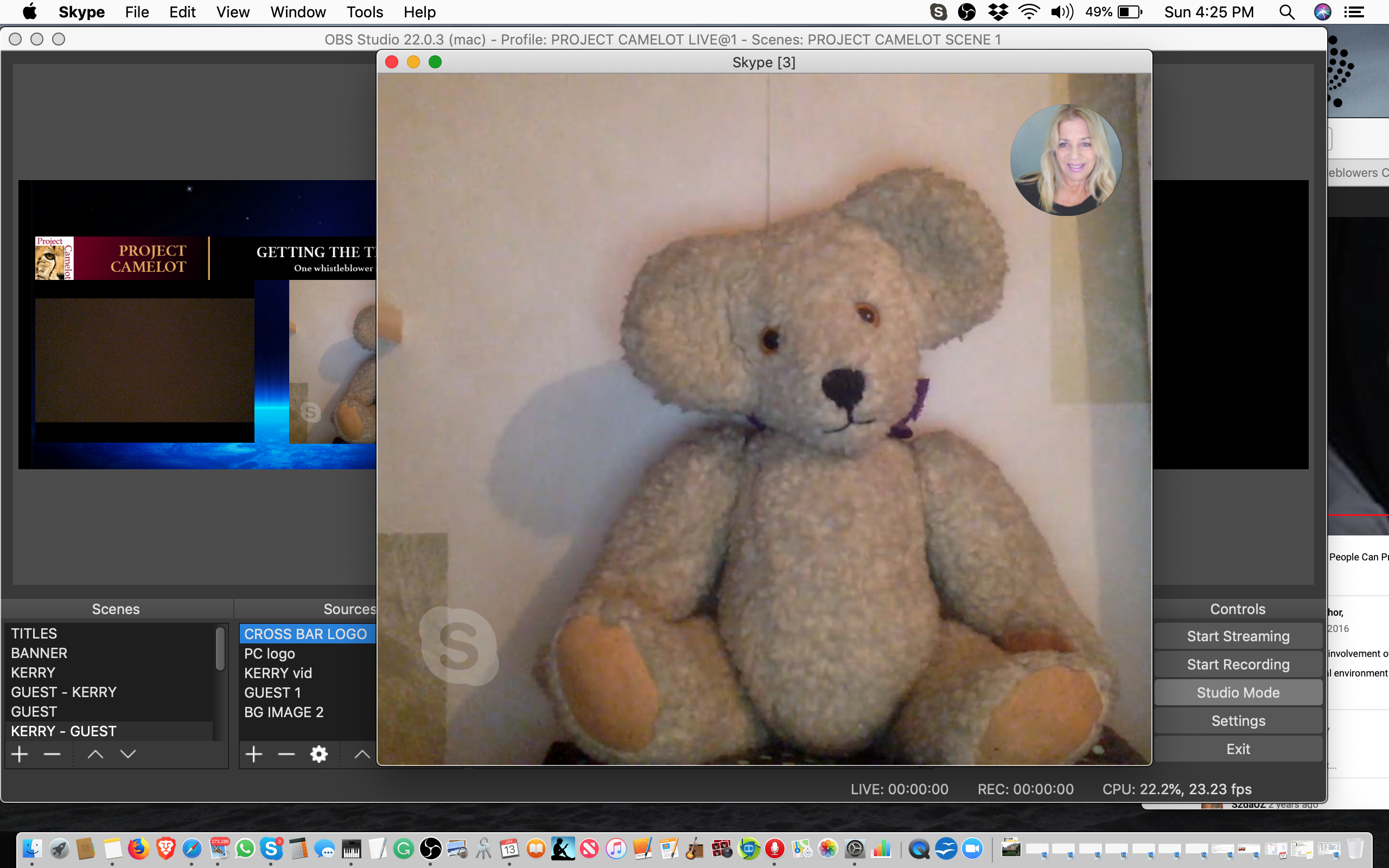
Task: Select KERRY vid source
Action: tap(308, 673)
